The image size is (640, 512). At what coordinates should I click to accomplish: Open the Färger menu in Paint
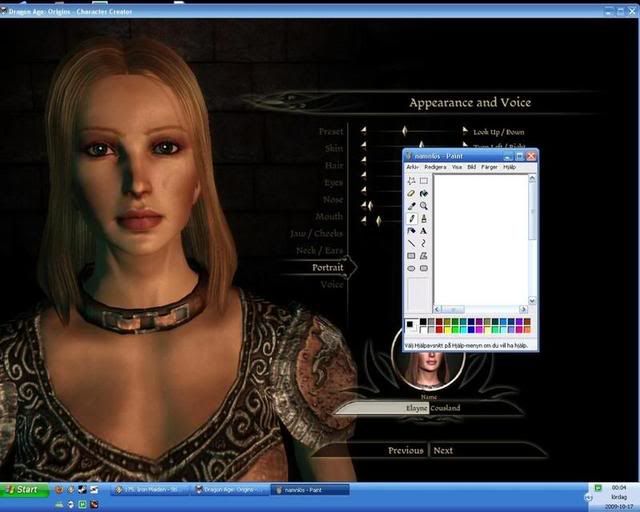tap(488, 167)
